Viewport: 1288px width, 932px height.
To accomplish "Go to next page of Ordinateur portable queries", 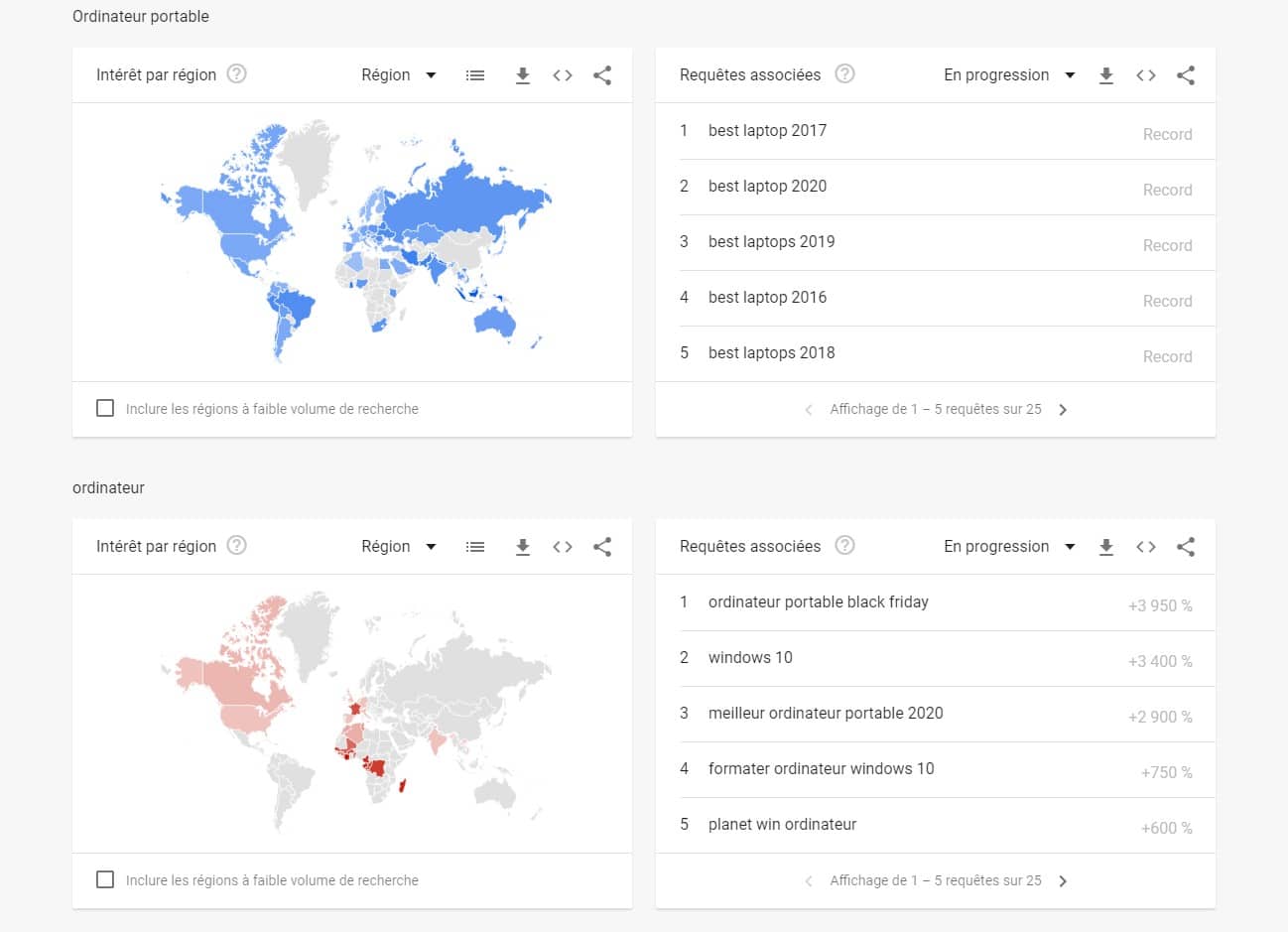I will click(x=1063, y=410).
